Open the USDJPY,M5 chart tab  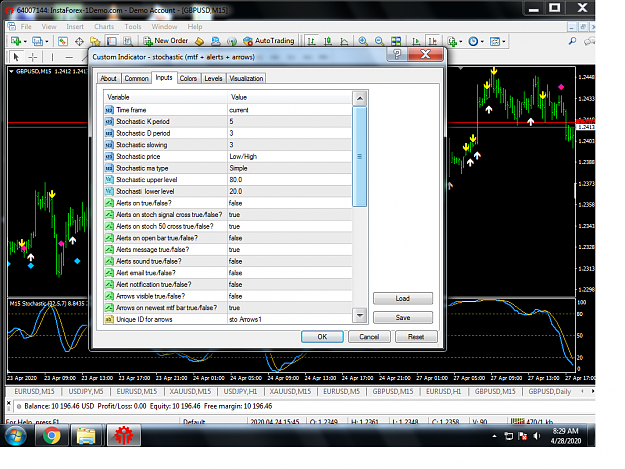[86, 392]
